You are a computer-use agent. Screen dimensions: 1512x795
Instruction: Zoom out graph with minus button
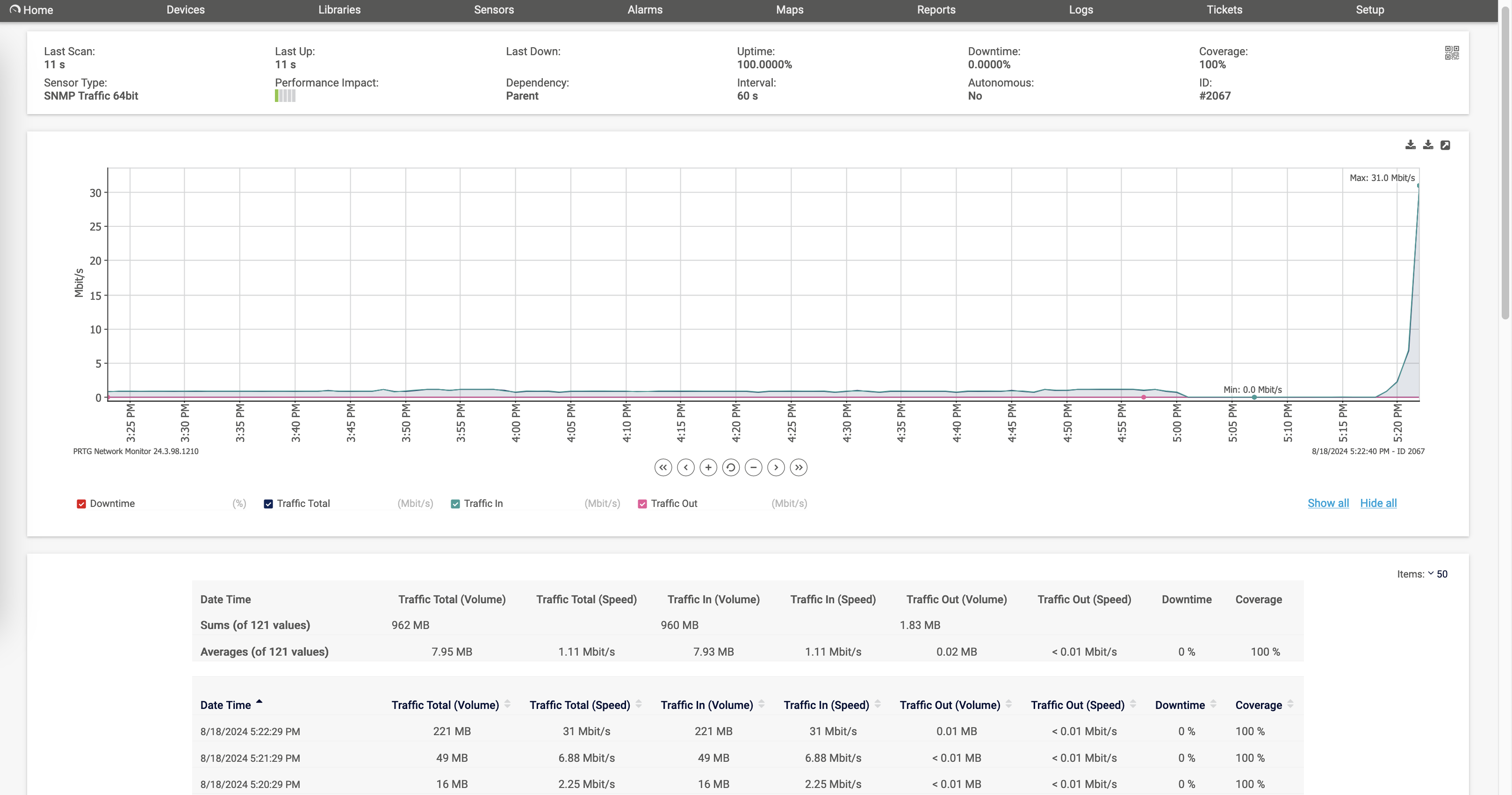[753, 467]
